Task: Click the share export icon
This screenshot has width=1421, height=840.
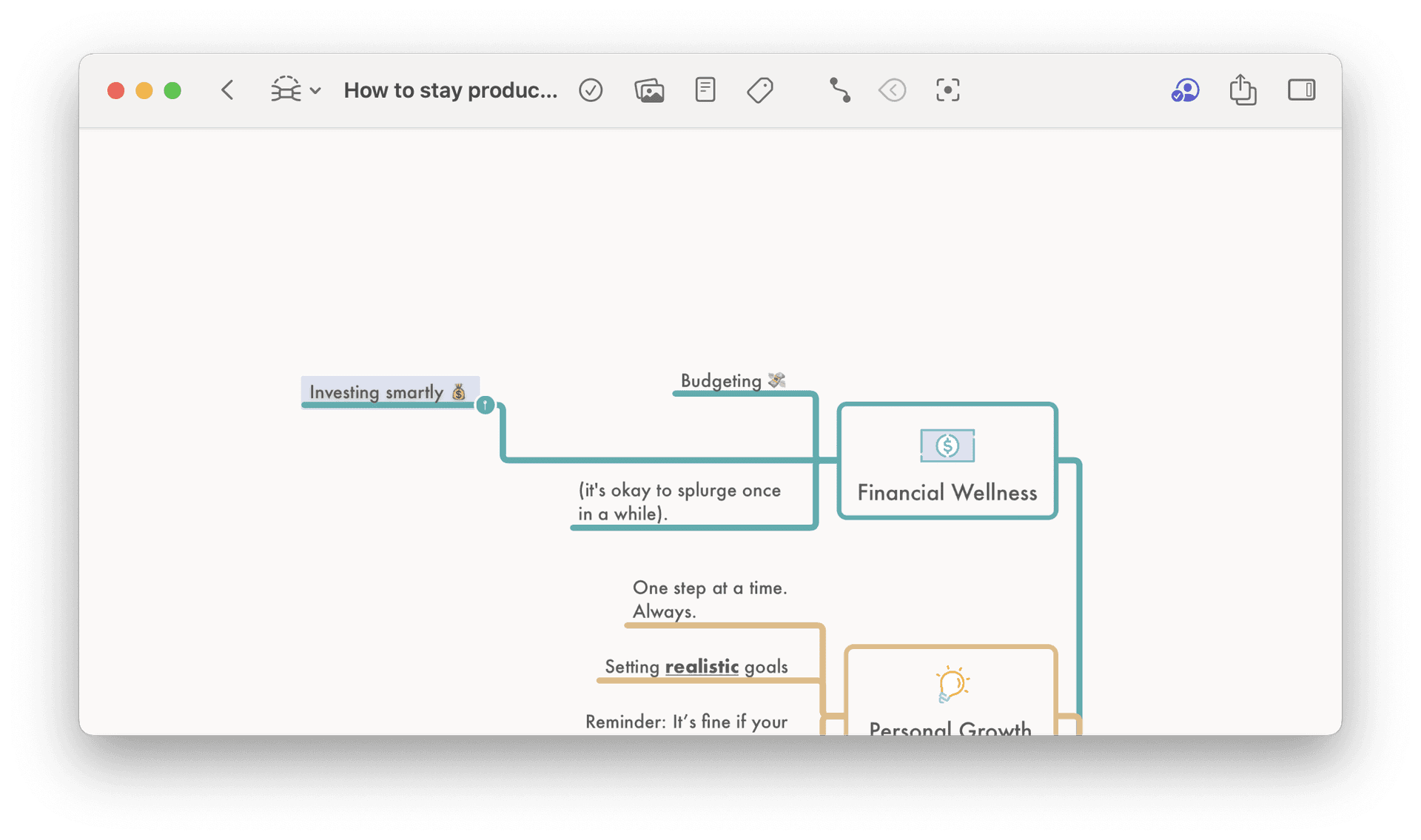Action: click(x=1243, y=90)
